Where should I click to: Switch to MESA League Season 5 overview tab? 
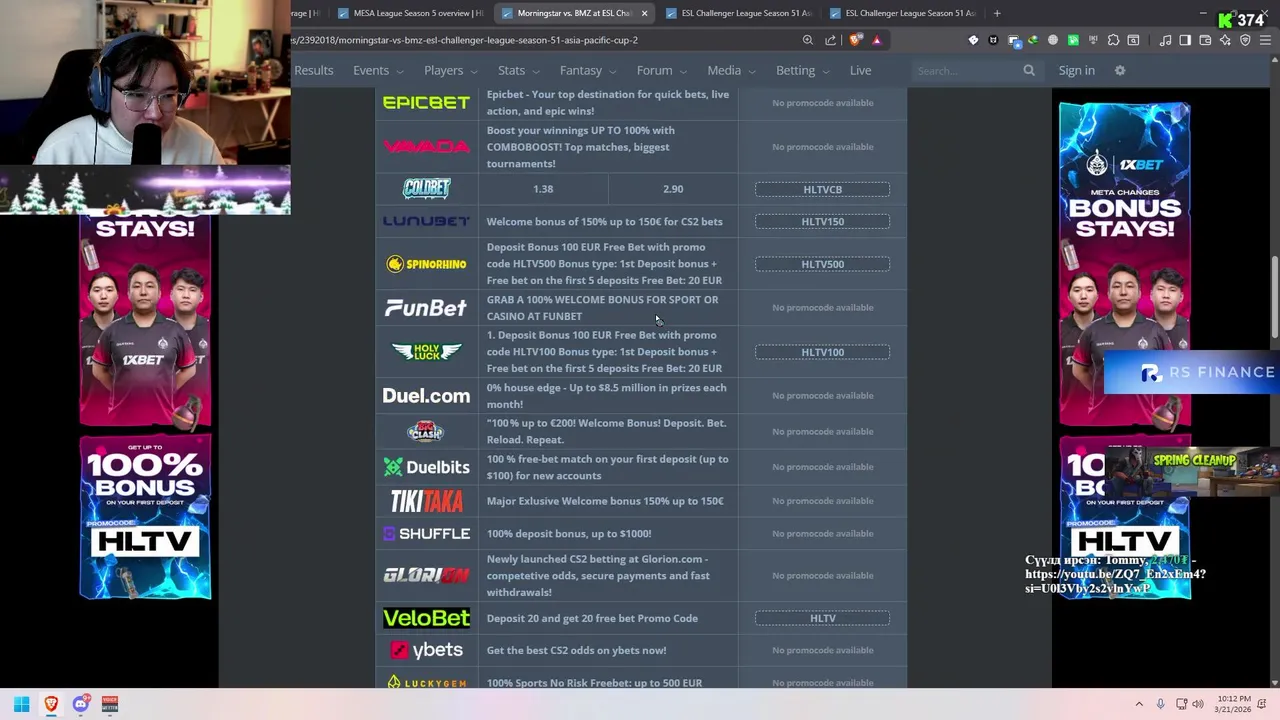(410, 13)
